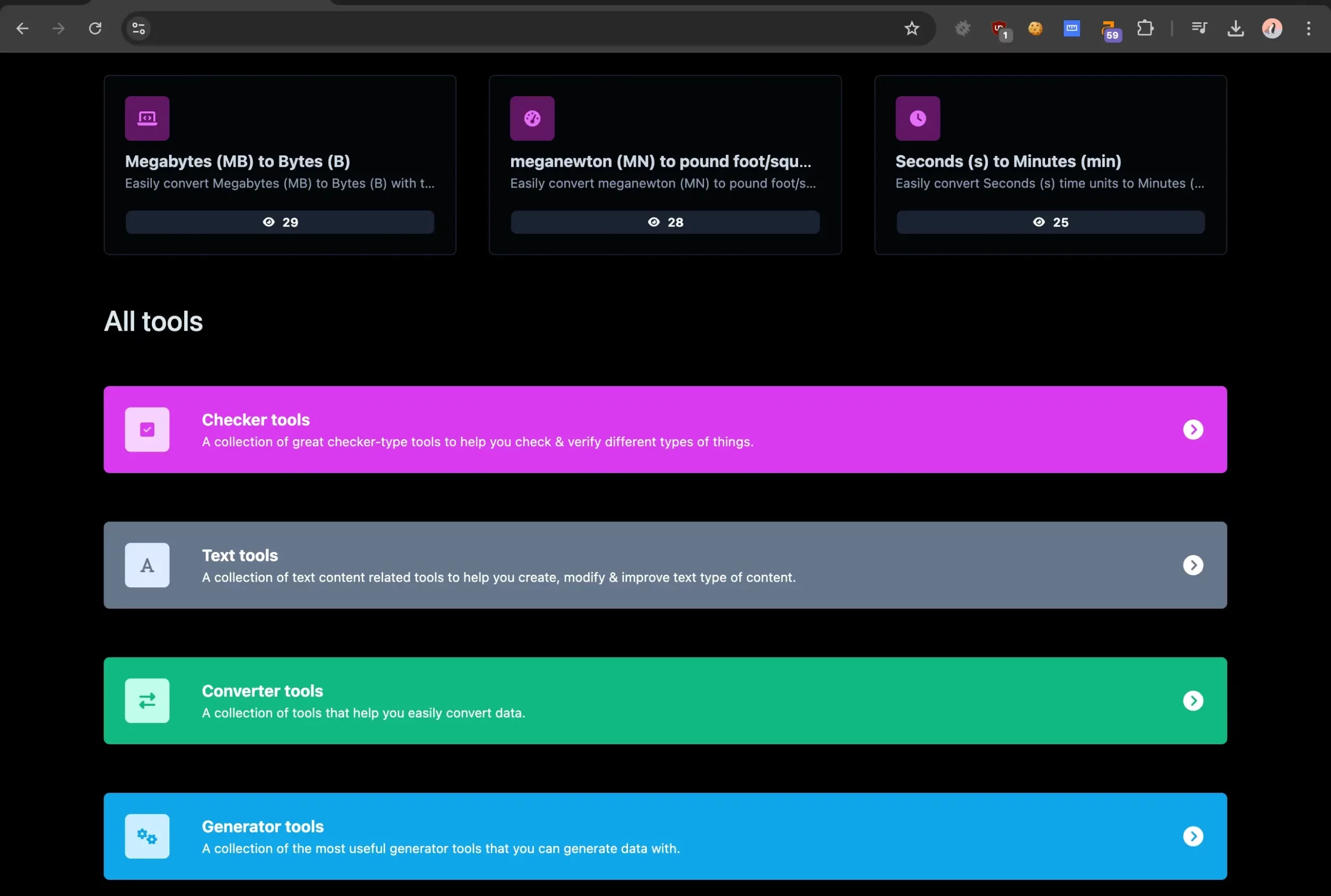This screenshot has width=1331, height=896.
Task: Click the eye view count 29 bar
Action: 280,222
